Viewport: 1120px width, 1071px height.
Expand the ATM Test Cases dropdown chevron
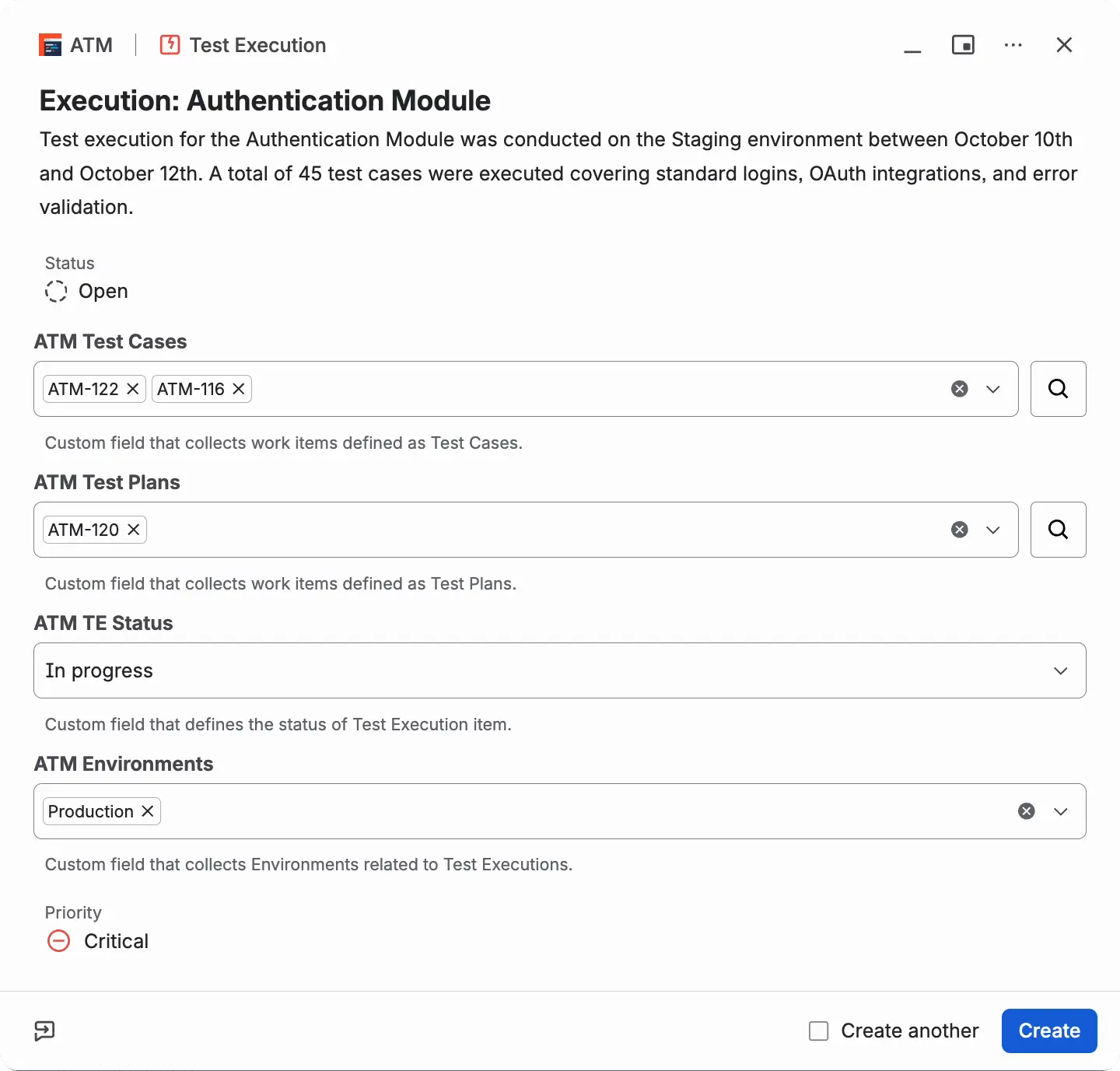pos(993,389)
